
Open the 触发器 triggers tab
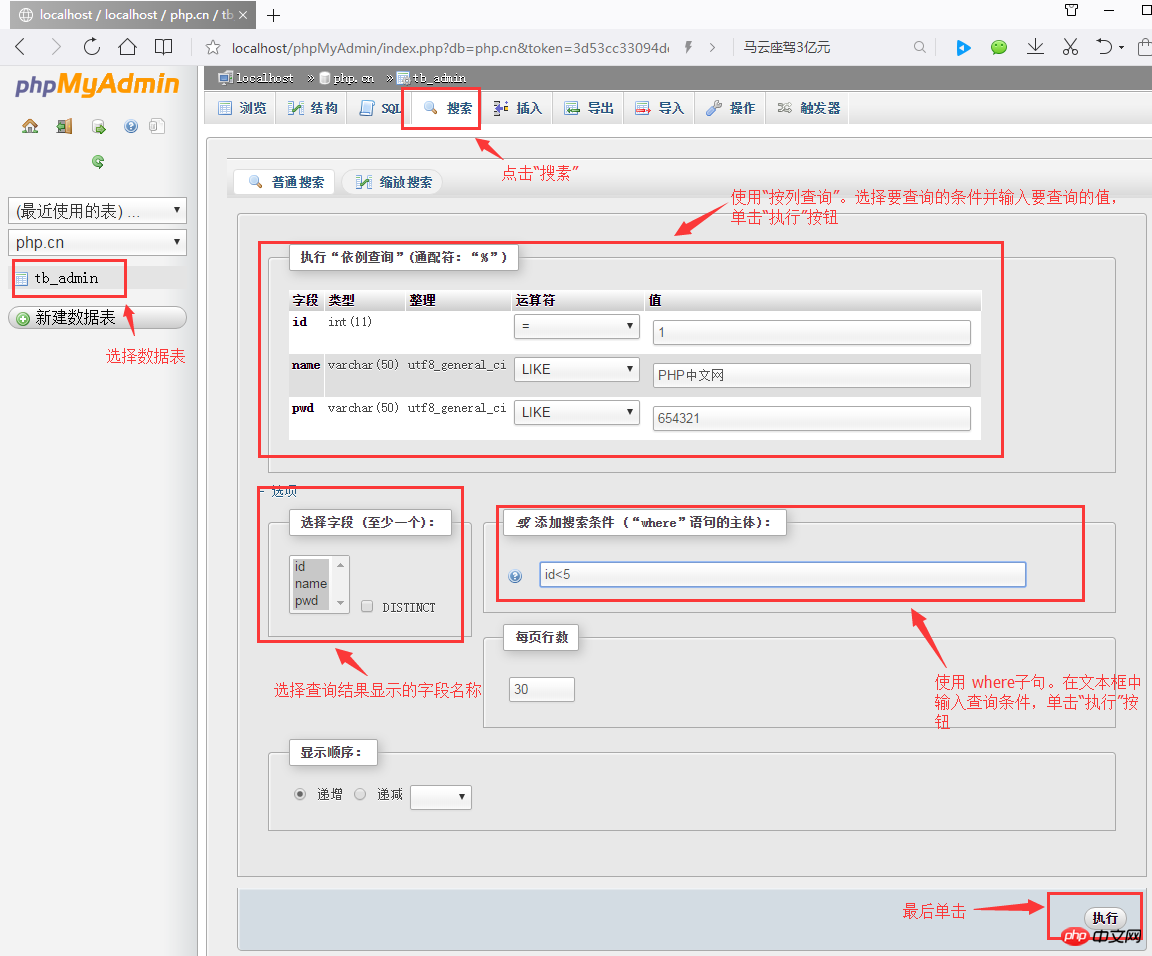point(808,108)
